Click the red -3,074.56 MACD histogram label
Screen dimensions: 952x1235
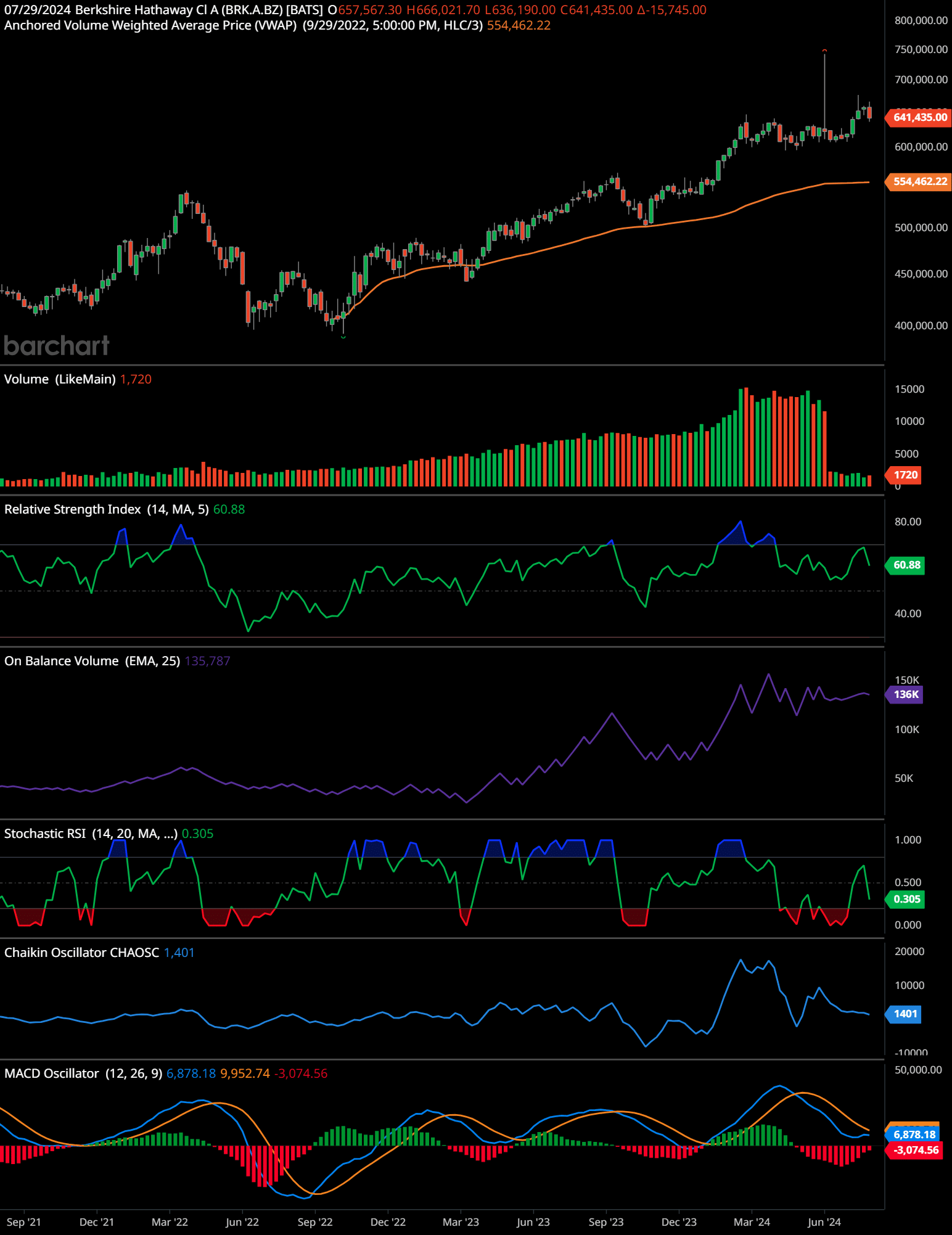click(915, 1150)
